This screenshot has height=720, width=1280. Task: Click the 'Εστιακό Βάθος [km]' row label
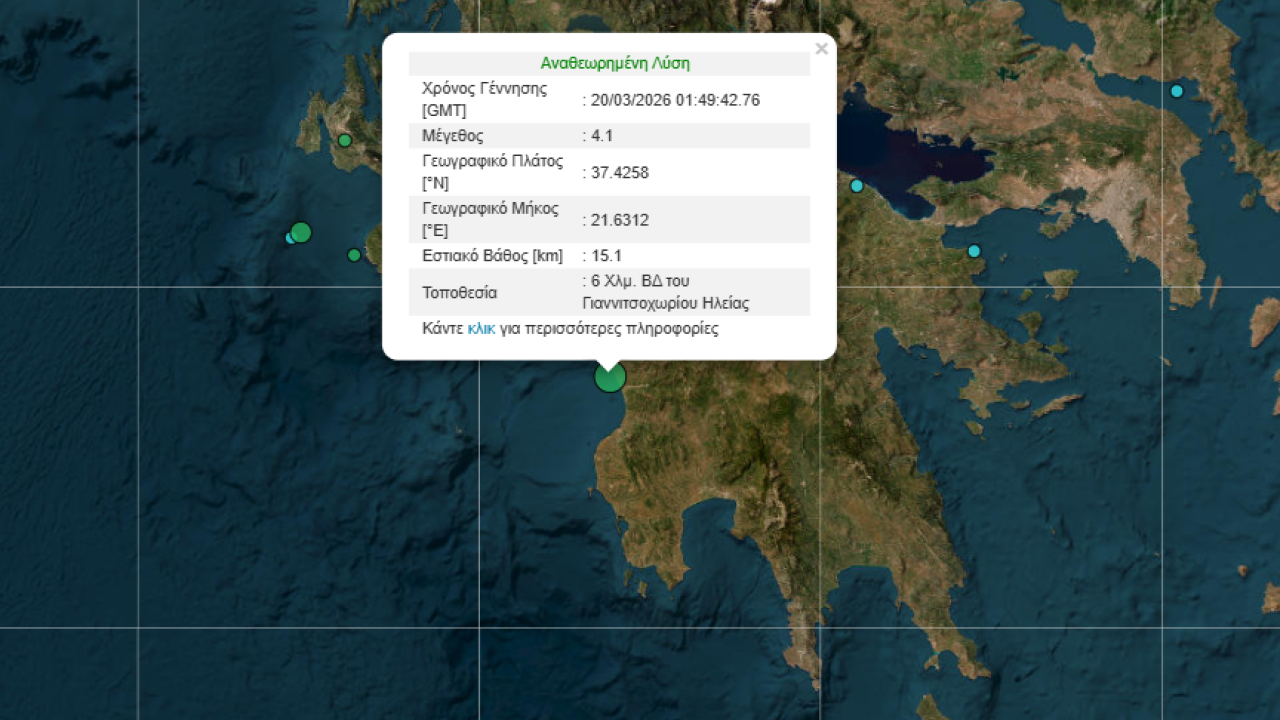pyautogui.click(x=492, y=256)
